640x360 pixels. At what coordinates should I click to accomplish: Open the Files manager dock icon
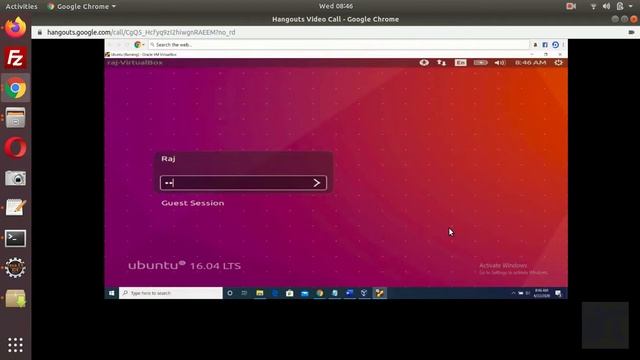click(x=16, y=118)
